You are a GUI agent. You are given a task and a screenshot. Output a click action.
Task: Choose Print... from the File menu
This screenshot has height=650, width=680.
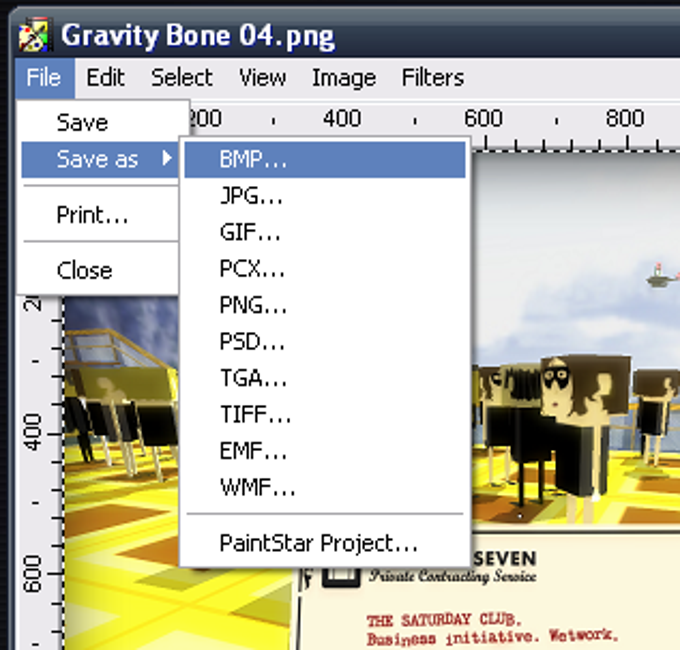[x=100, y=215]
